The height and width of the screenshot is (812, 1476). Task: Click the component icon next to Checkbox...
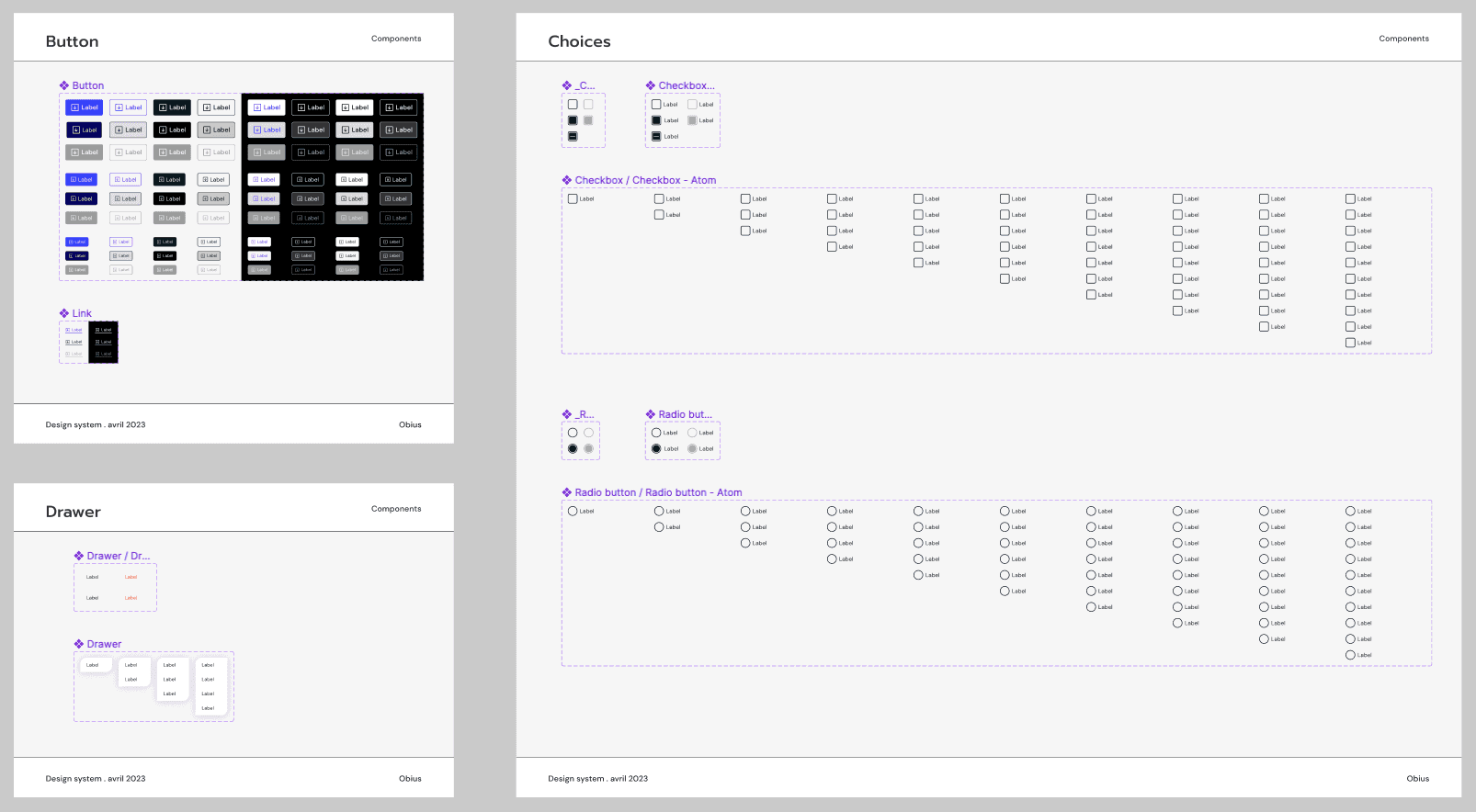click(x=651, y=85)
